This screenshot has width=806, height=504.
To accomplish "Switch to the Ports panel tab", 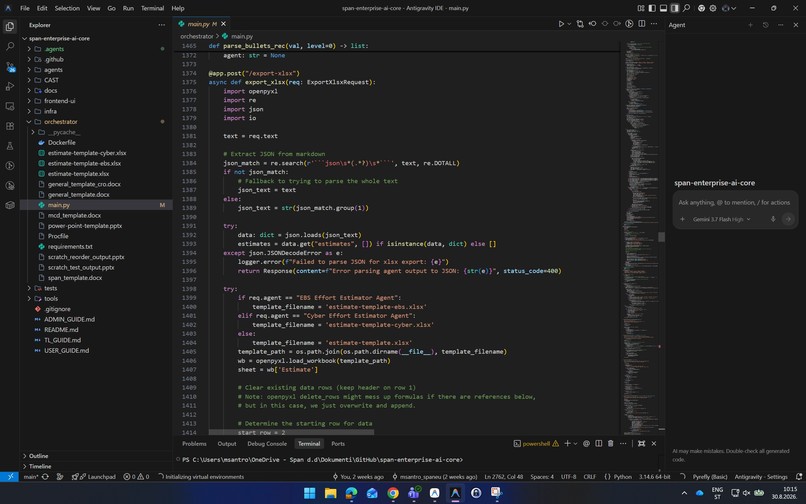I will point(338,444).
